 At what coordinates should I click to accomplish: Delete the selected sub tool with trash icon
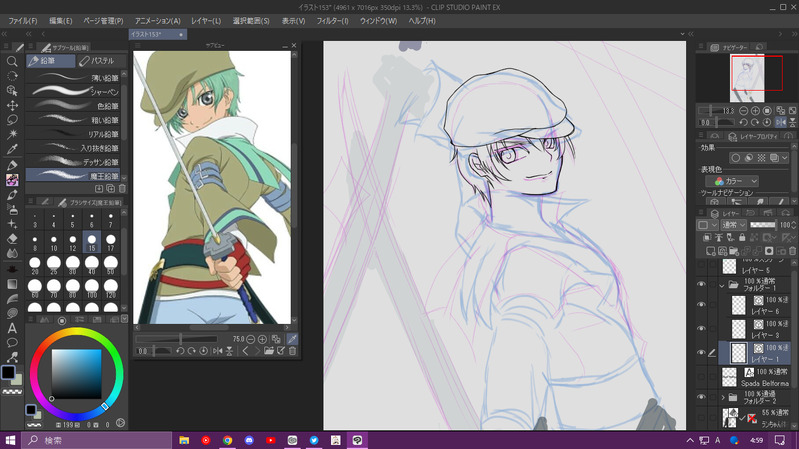(x=122, y=189)
